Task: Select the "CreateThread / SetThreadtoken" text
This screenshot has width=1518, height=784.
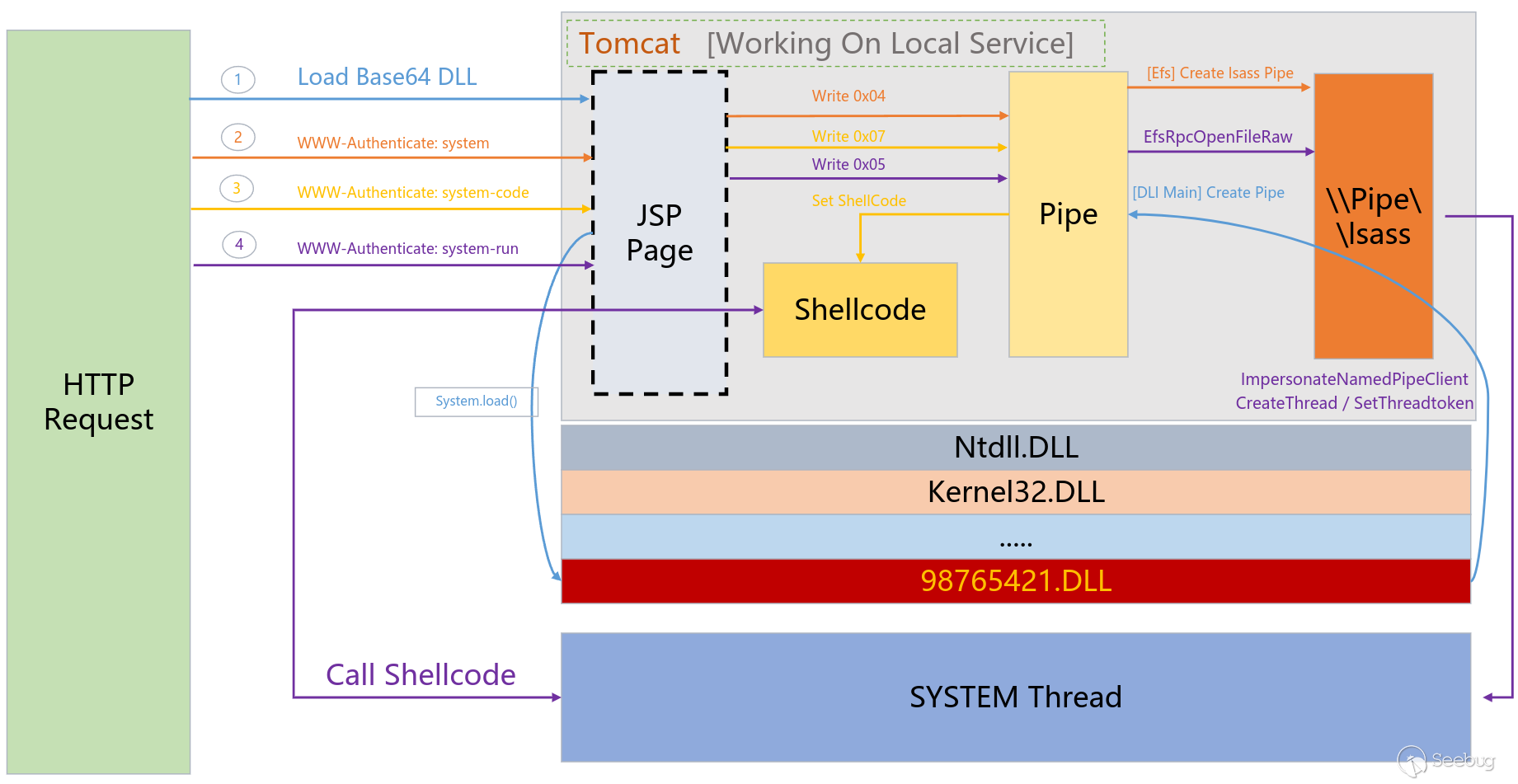Action: (1355, 403)
